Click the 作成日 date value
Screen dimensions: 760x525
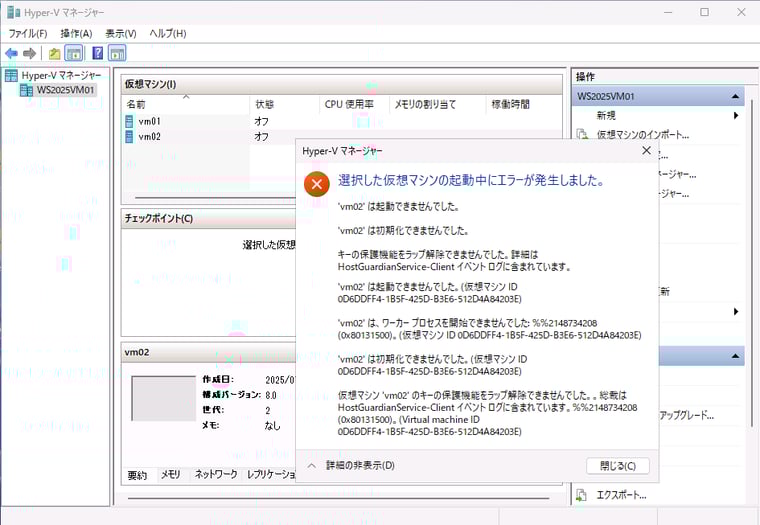280,380
